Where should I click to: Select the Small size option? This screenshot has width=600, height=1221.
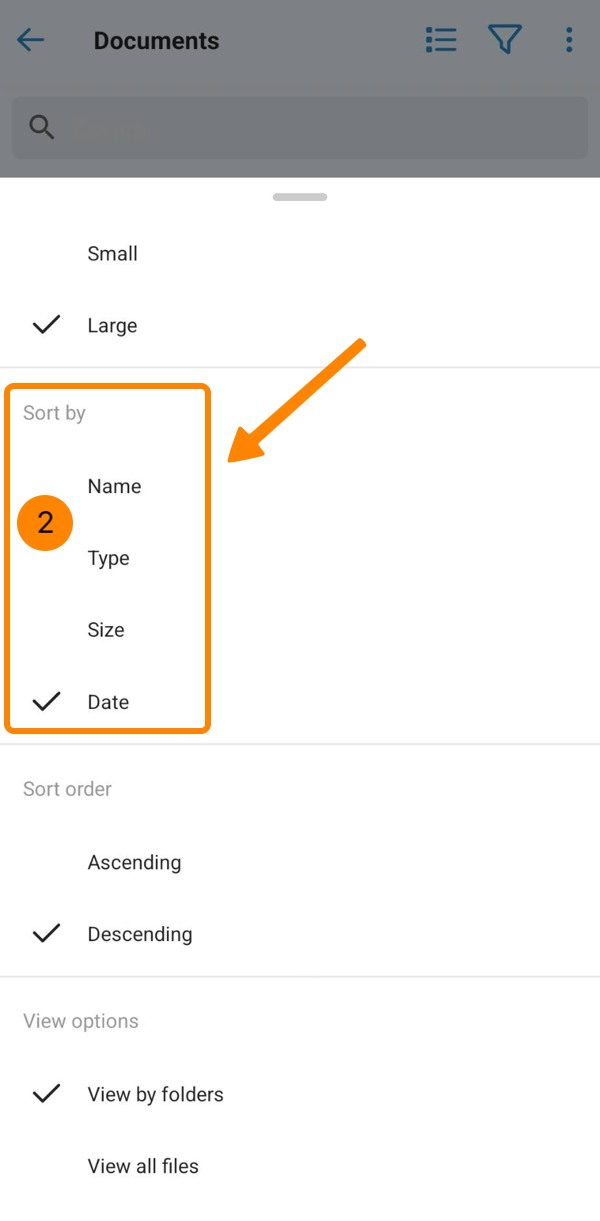[112, 254]
